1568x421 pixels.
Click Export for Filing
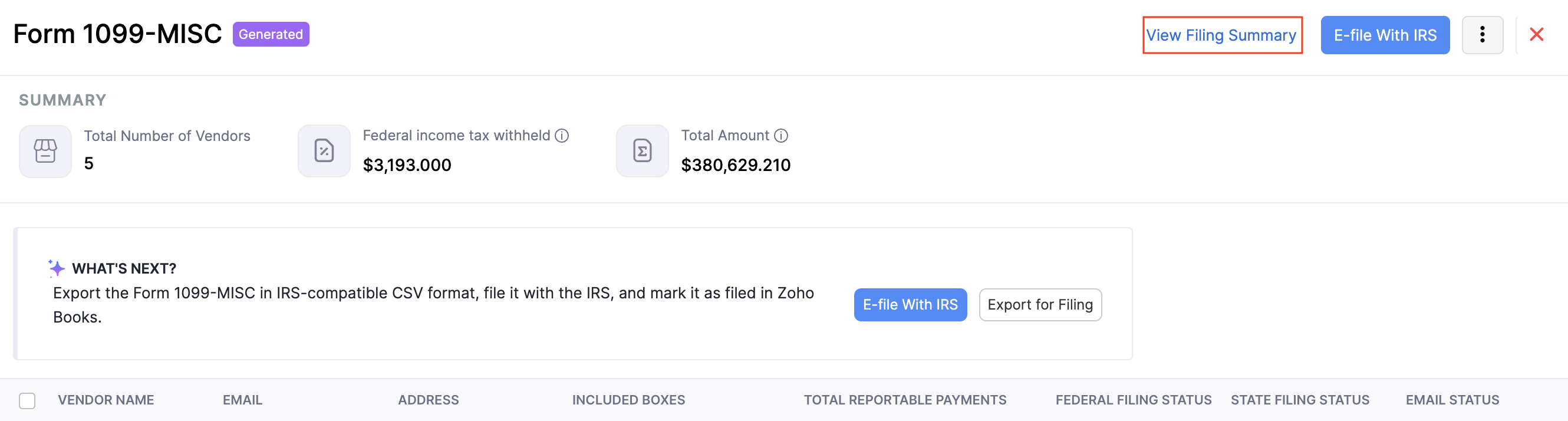tap(1040, 305)
